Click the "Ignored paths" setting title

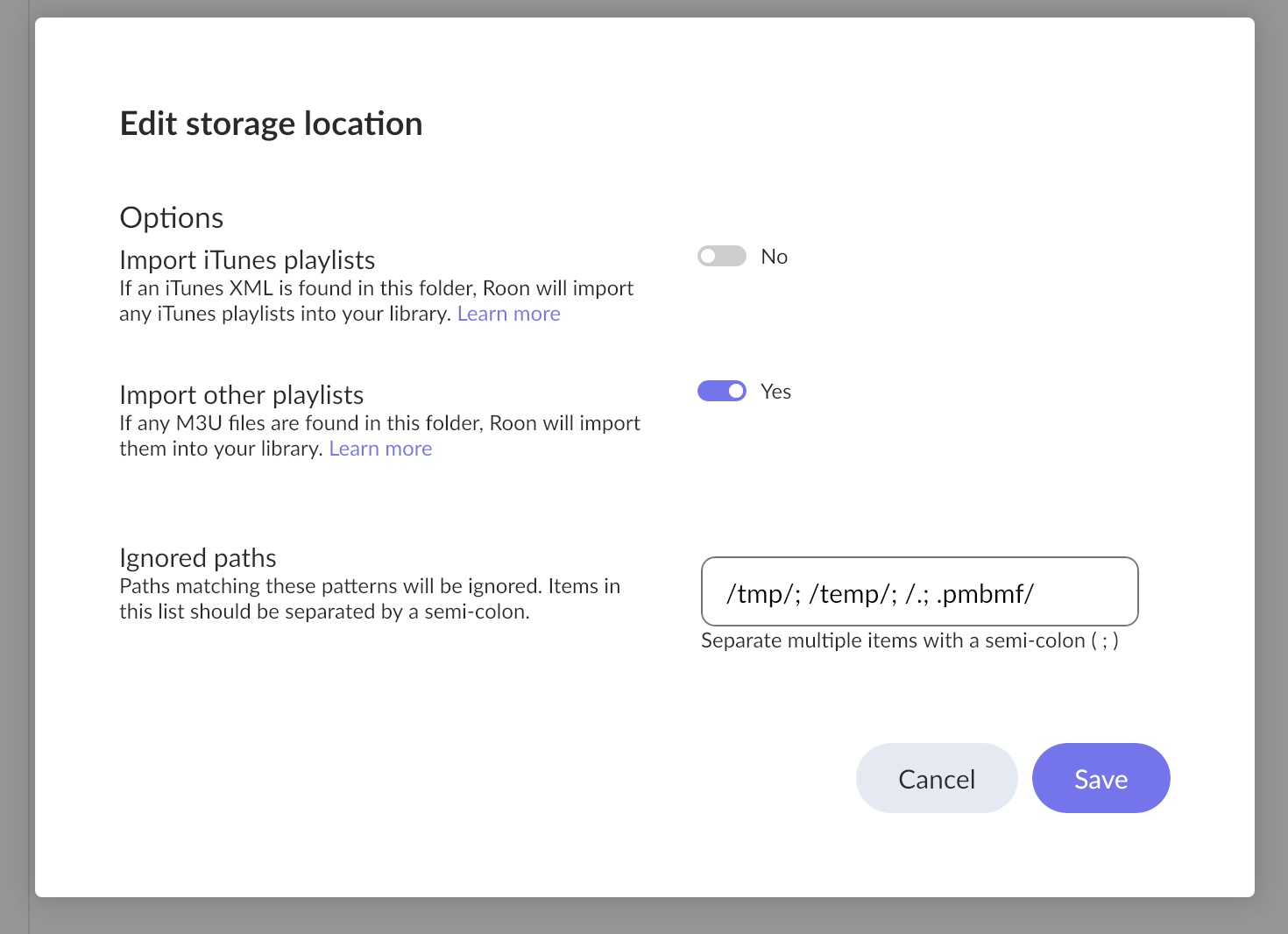click(x=198, y=558)
